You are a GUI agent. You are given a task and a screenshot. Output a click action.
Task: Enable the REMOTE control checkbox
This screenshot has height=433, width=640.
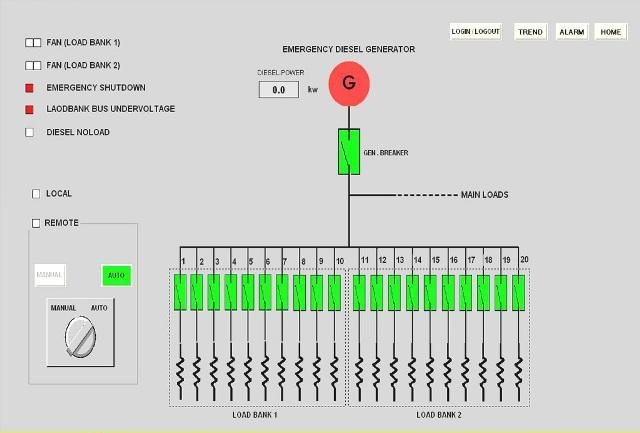(37, 223)
